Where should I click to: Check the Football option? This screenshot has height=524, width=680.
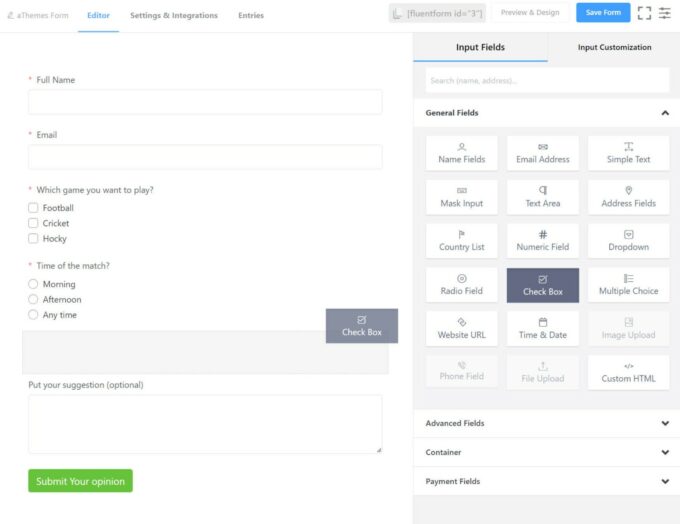click(x=33, y=208)
